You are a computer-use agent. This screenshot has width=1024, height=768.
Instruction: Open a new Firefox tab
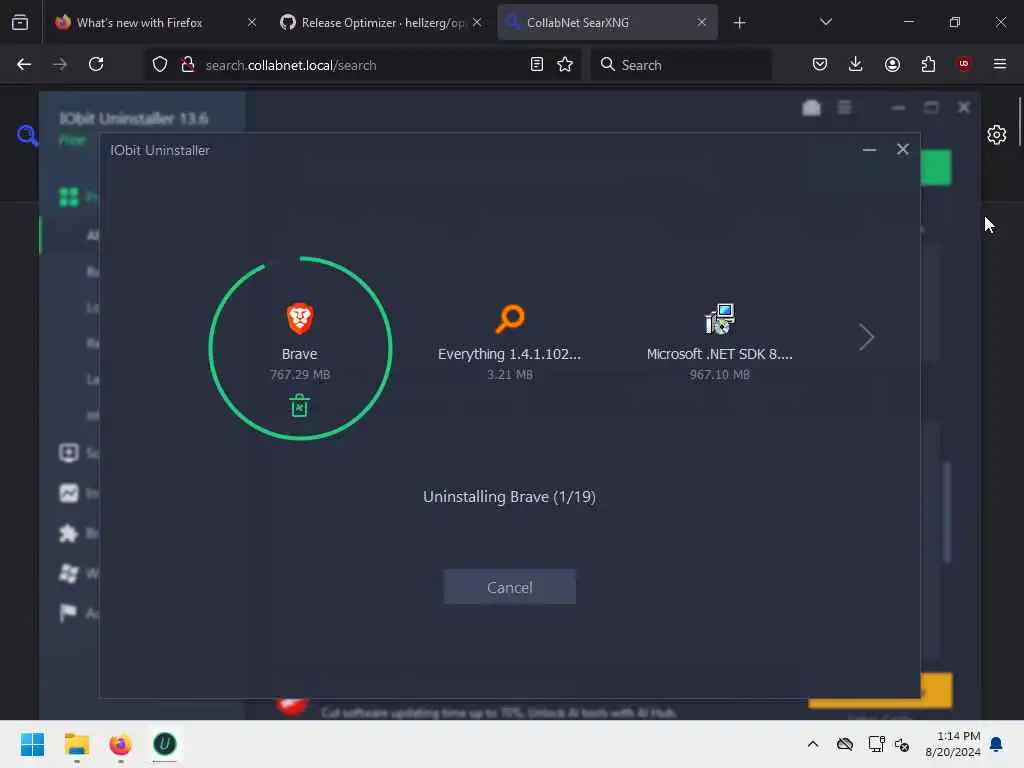click(739, 23)
